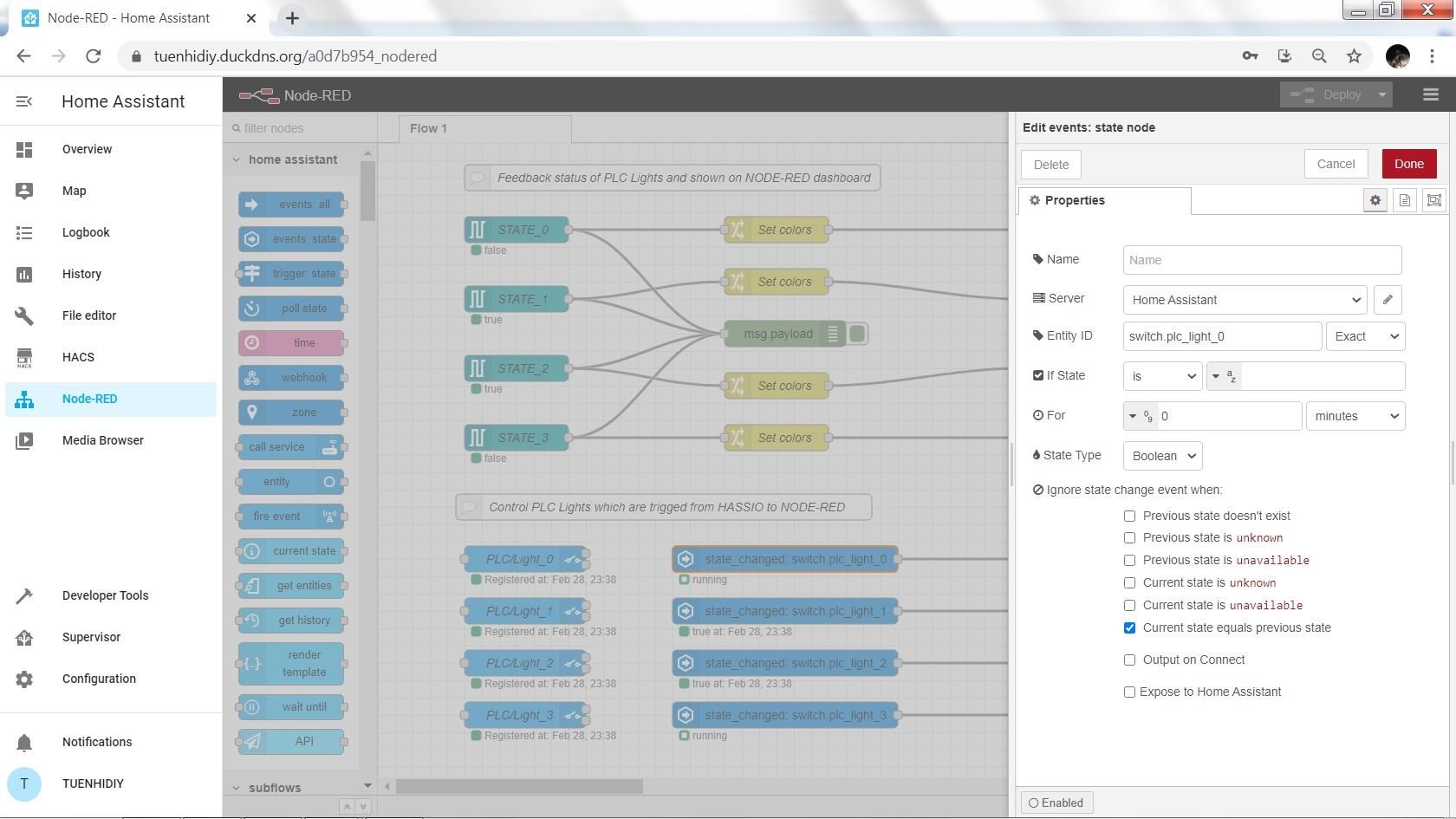Click the browser address bar URL

tap(296, 56)
